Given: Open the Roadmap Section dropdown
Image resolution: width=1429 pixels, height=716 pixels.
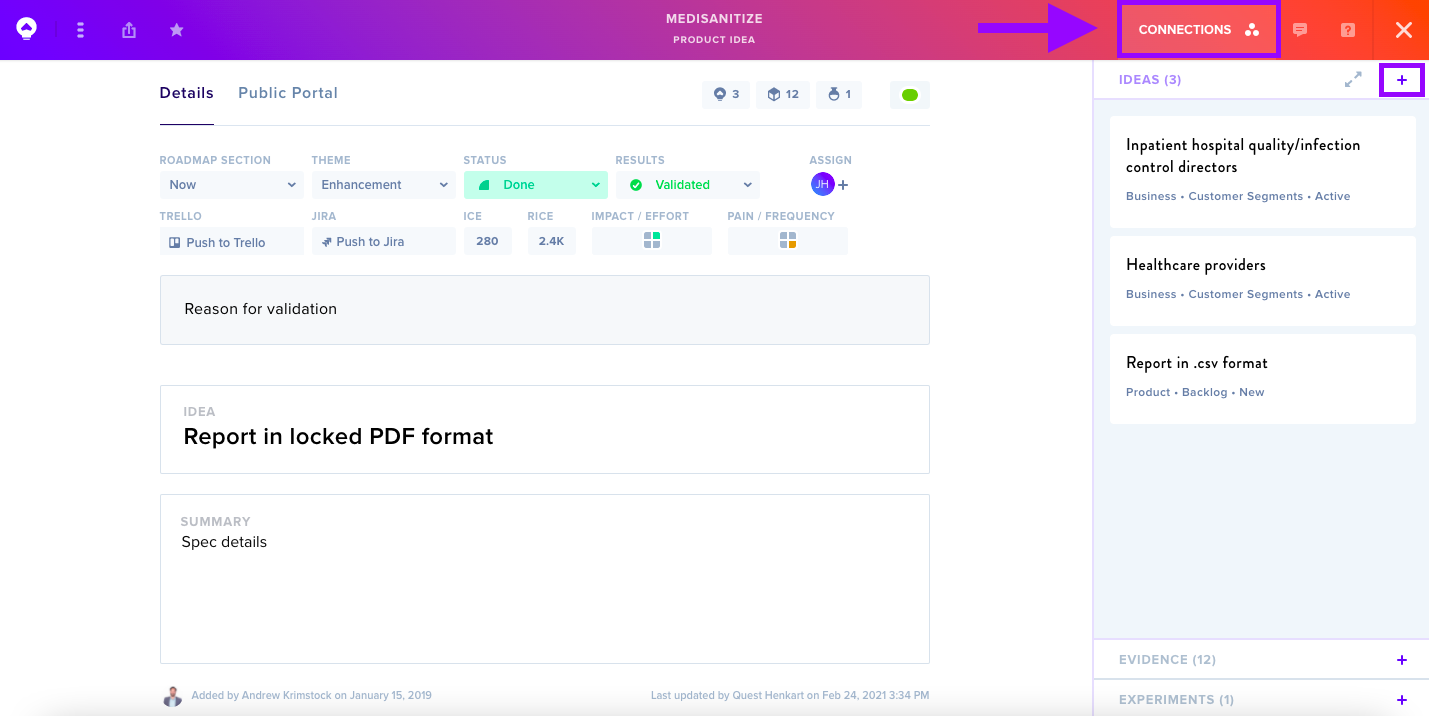Looking at the screenshot, I should pos(232,185).
